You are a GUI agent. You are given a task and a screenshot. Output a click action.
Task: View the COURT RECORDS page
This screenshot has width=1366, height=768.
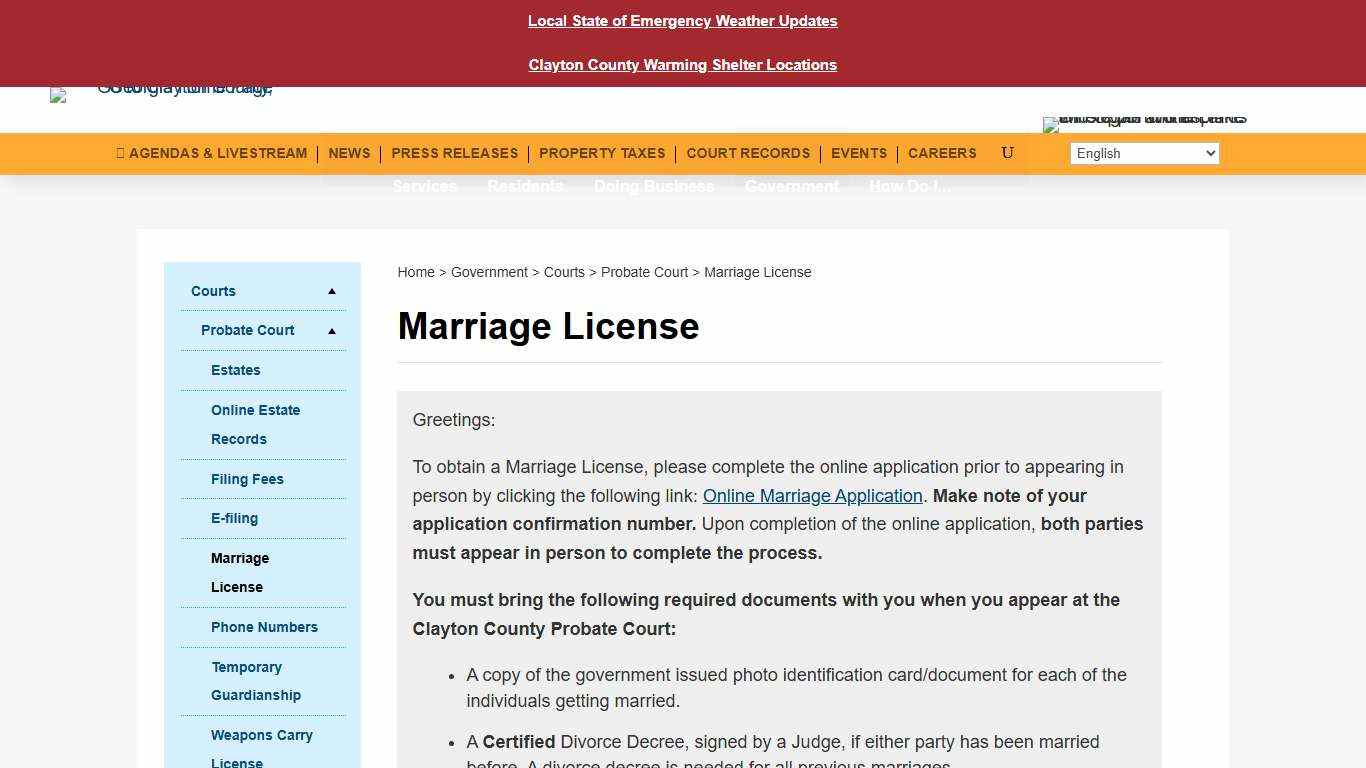tap(748, 153)
